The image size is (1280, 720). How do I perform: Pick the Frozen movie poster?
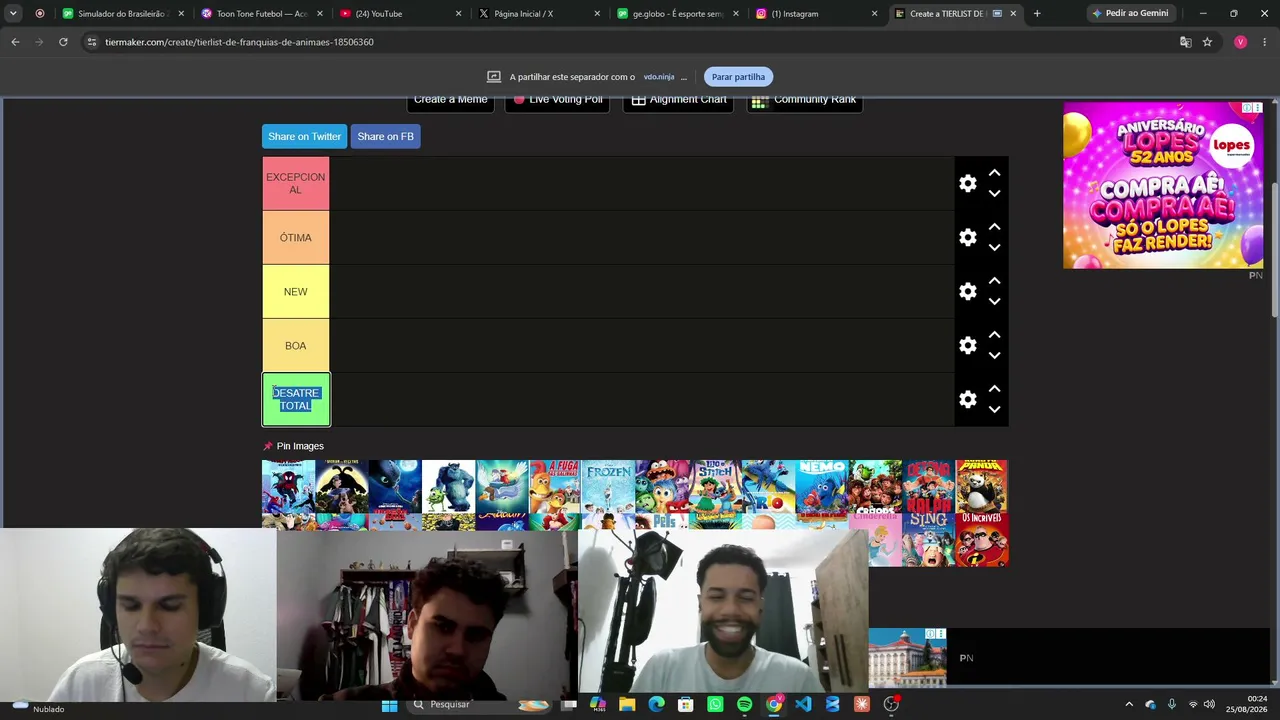coord(608,486)
